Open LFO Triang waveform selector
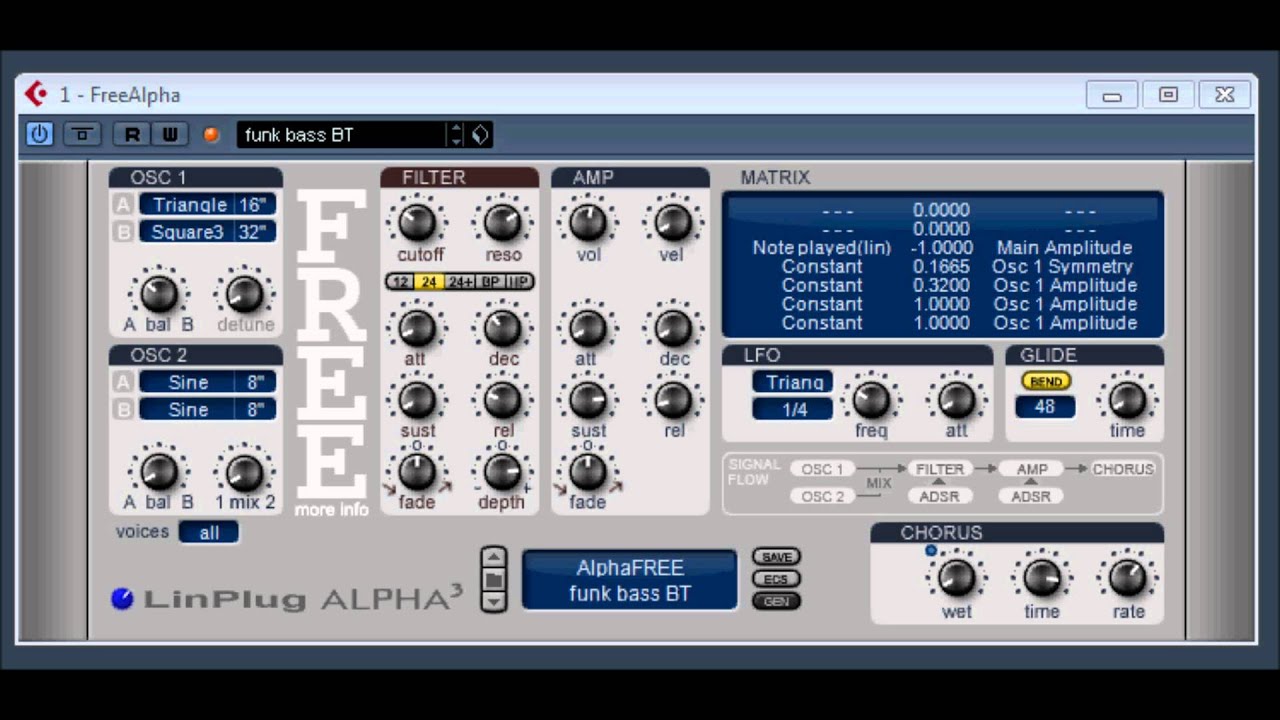This screenshot has height=720, width=1280. pos(794,382)
